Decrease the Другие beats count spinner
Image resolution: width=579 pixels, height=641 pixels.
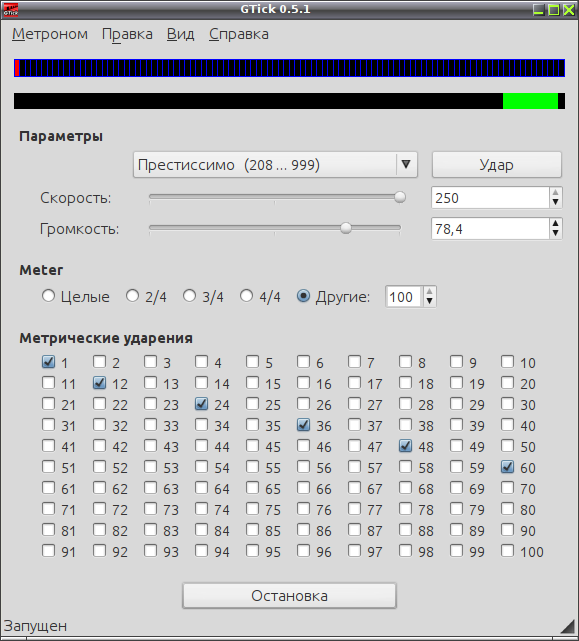pos(429,302)
